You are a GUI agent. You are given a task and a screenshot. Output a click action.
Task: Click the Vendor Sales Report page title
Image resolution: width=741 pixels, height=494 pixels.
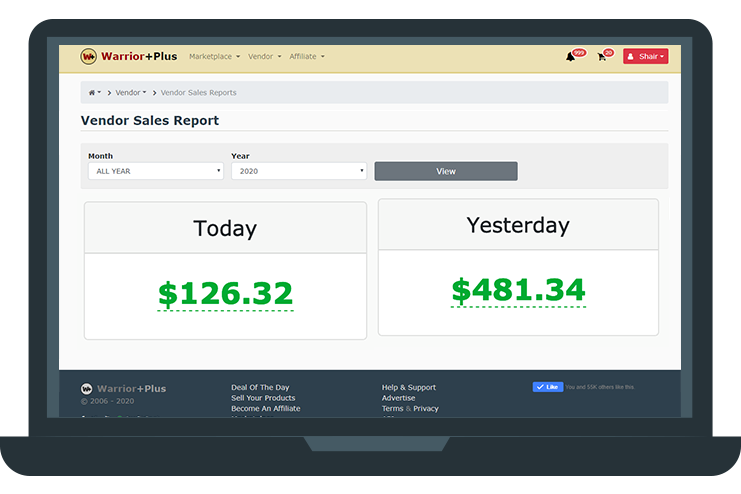tap(150, 121)
